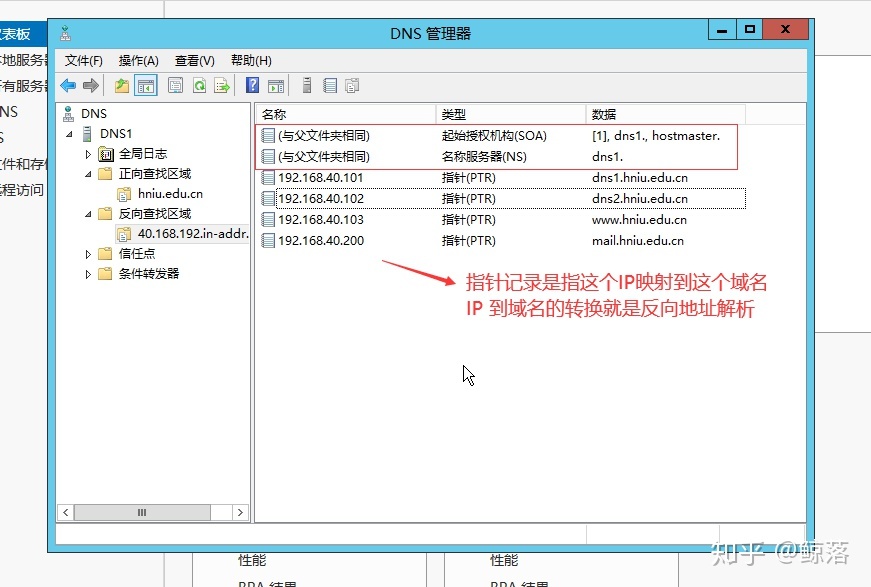Select the hniu.edu.cn forward zone

pos(171,194)
